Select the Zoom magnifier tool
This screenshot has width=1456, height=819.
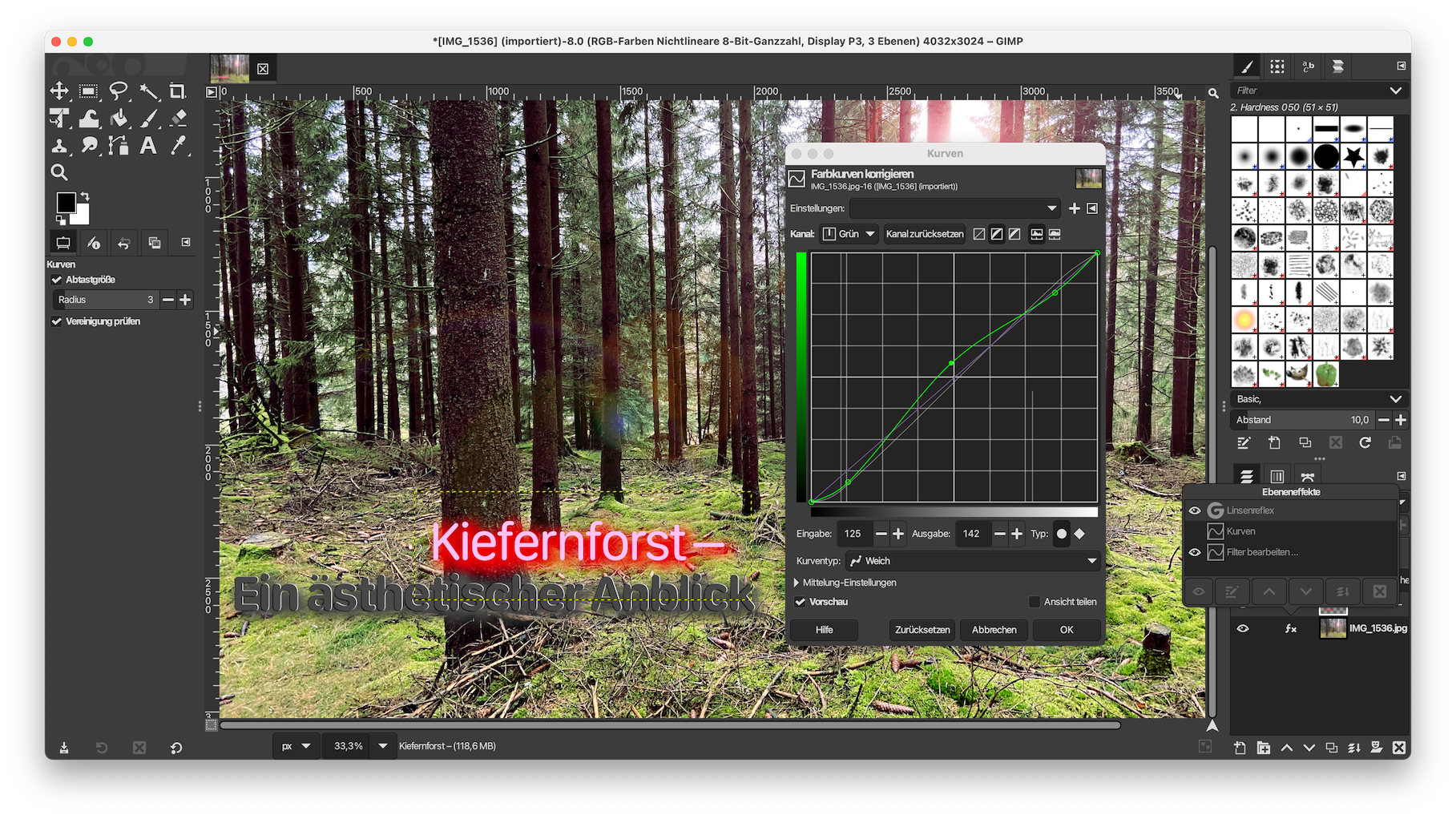[59, 172]
